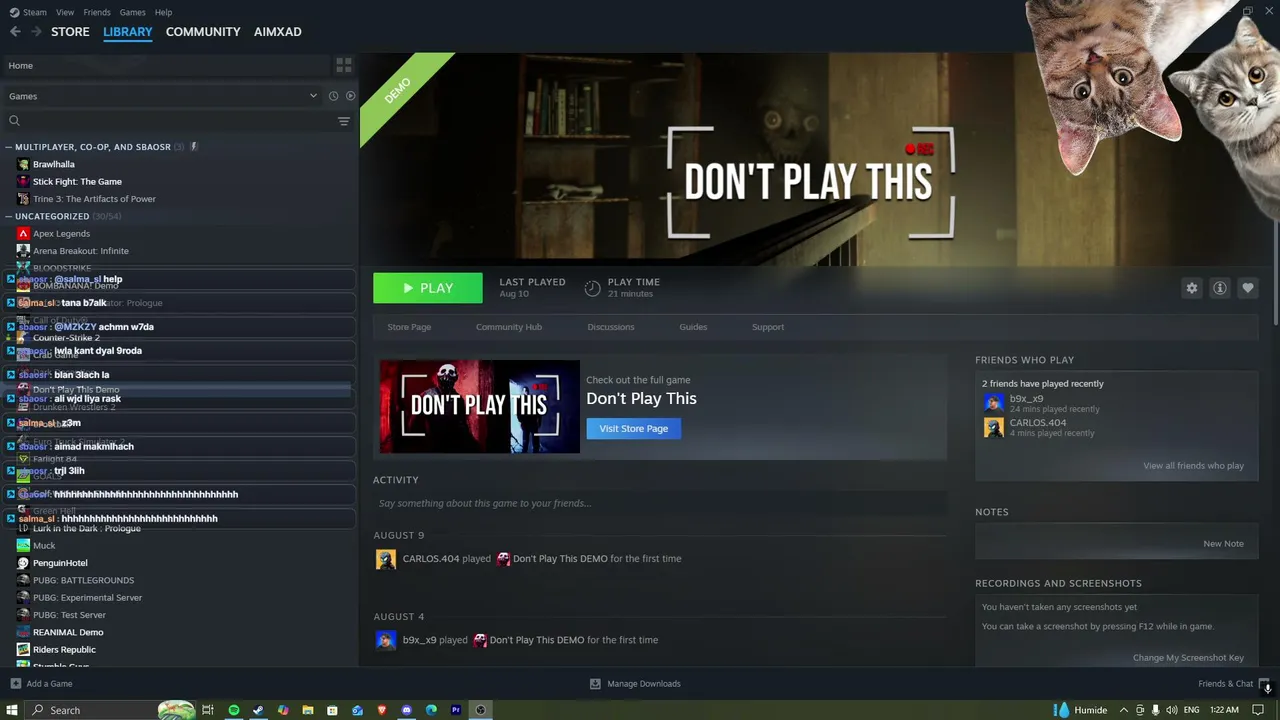Open the Discussions tab
Screen dimensions: 1280x720
tap(611, 327)
